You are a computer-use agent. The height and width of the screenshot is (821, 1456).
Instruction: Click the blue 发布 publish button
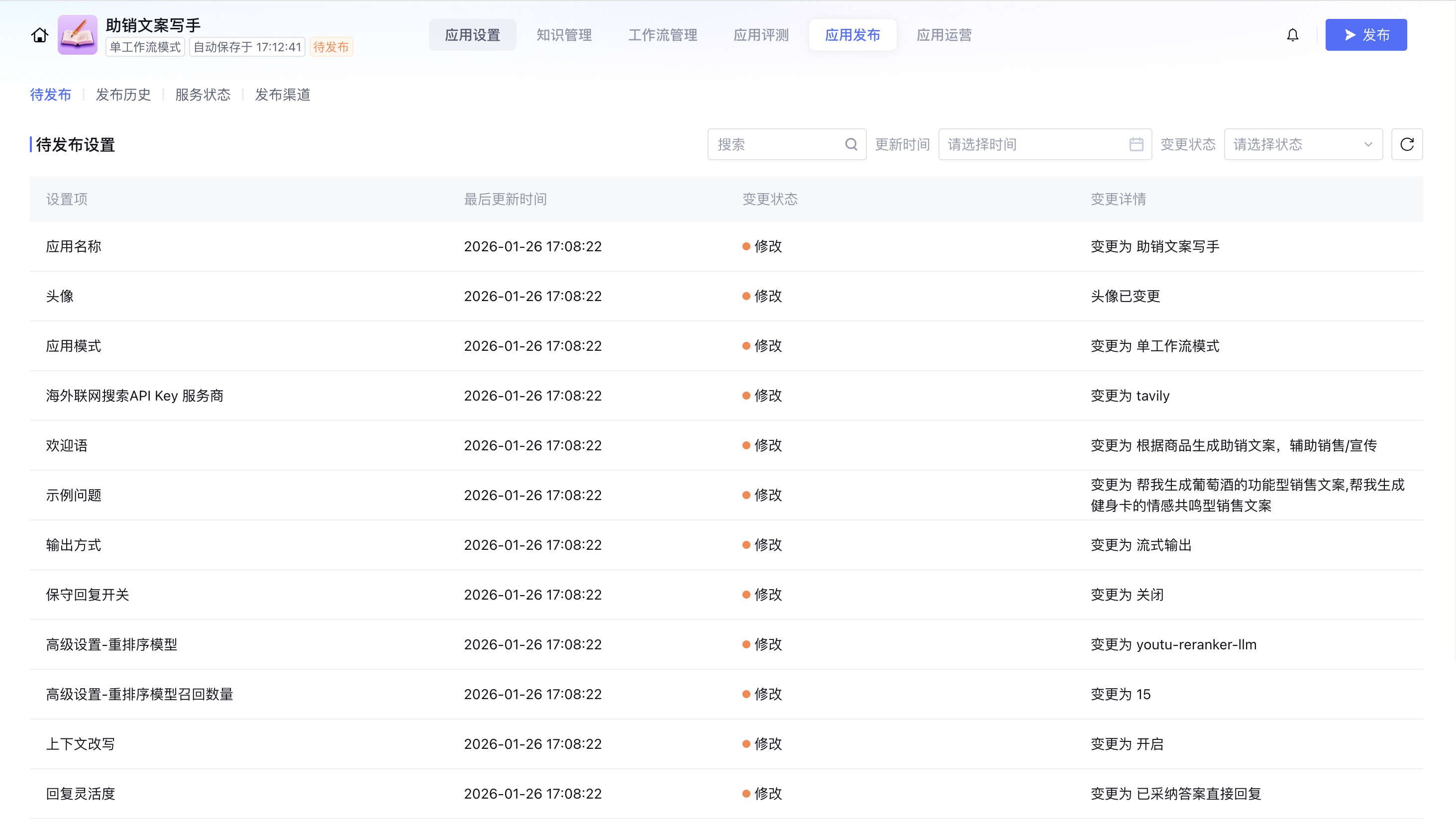(x=1365, y=35)
